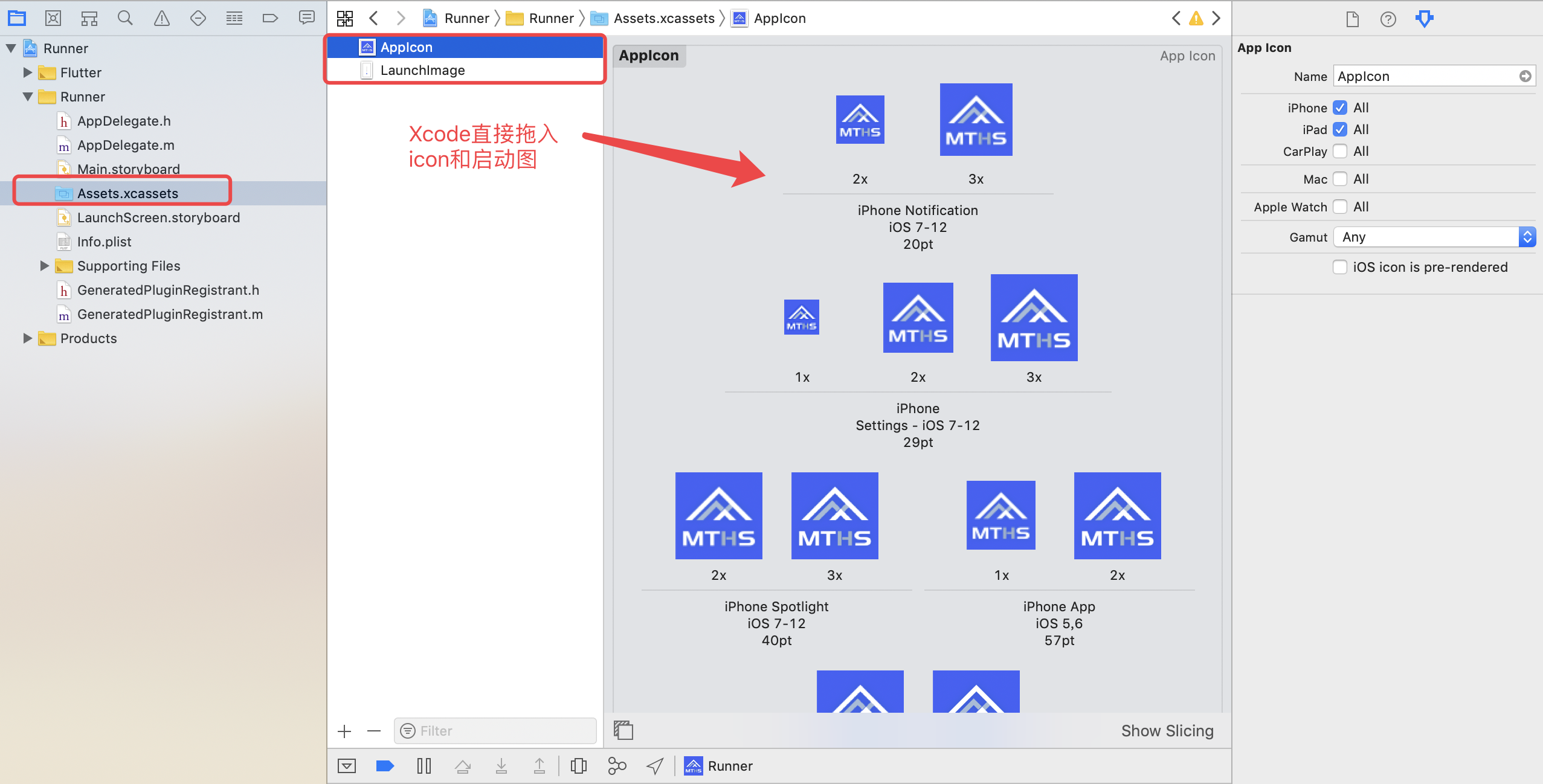Open the Find navigator magnifier icon
Screen dimensions: 1543x784
click(125, 18)
